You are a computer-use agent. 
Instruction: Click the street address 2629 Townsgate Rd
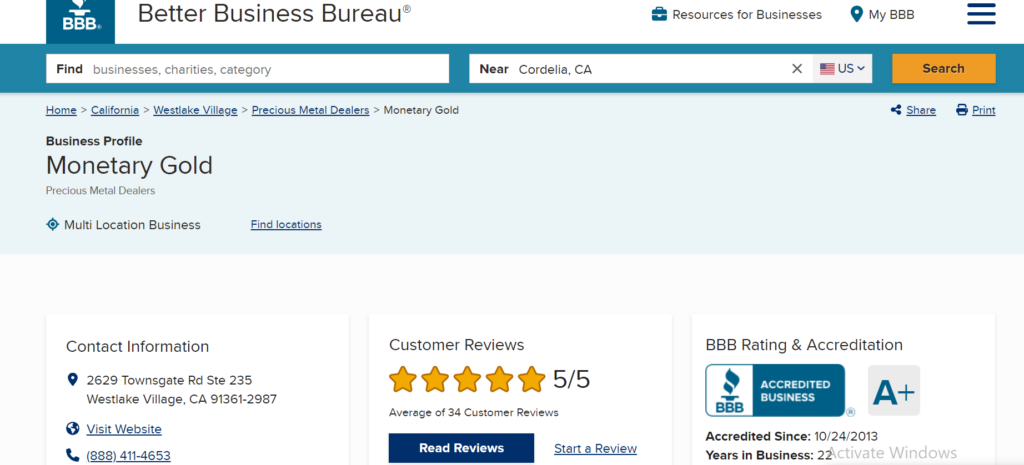(170, 380)
